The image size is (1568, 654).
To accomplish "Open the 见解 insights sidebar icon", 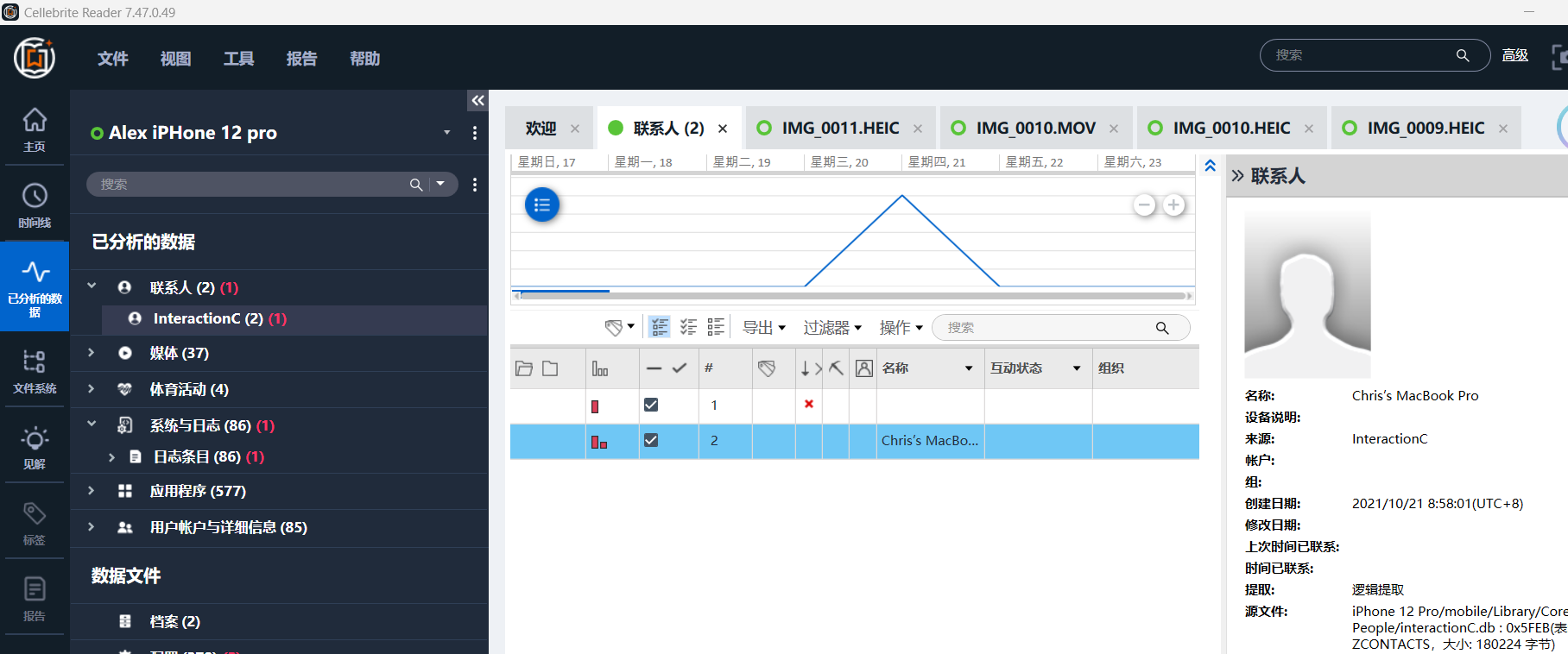I will pyautogui.click(x=35, y=447).
